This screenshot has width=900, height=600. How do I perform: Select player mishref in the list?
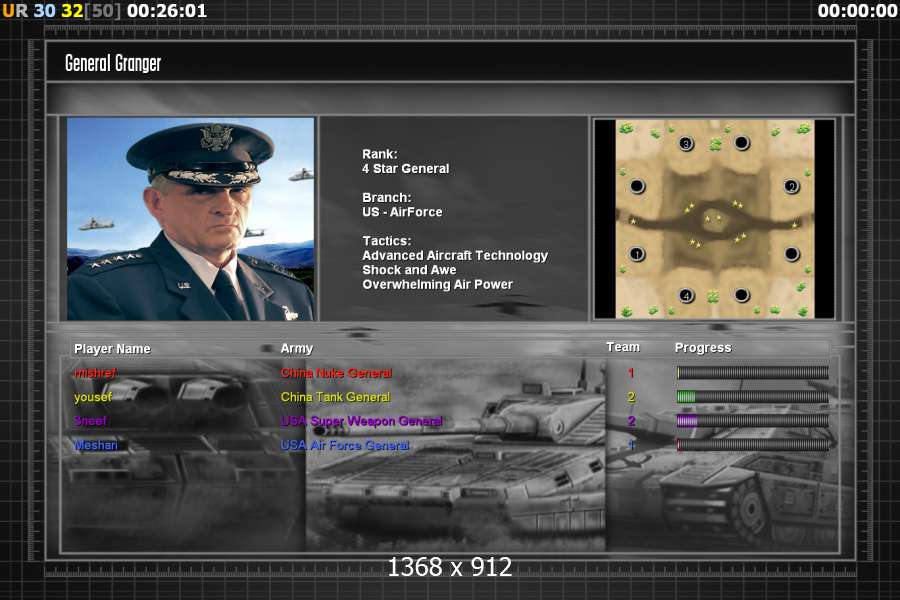[x=95, y=373]
